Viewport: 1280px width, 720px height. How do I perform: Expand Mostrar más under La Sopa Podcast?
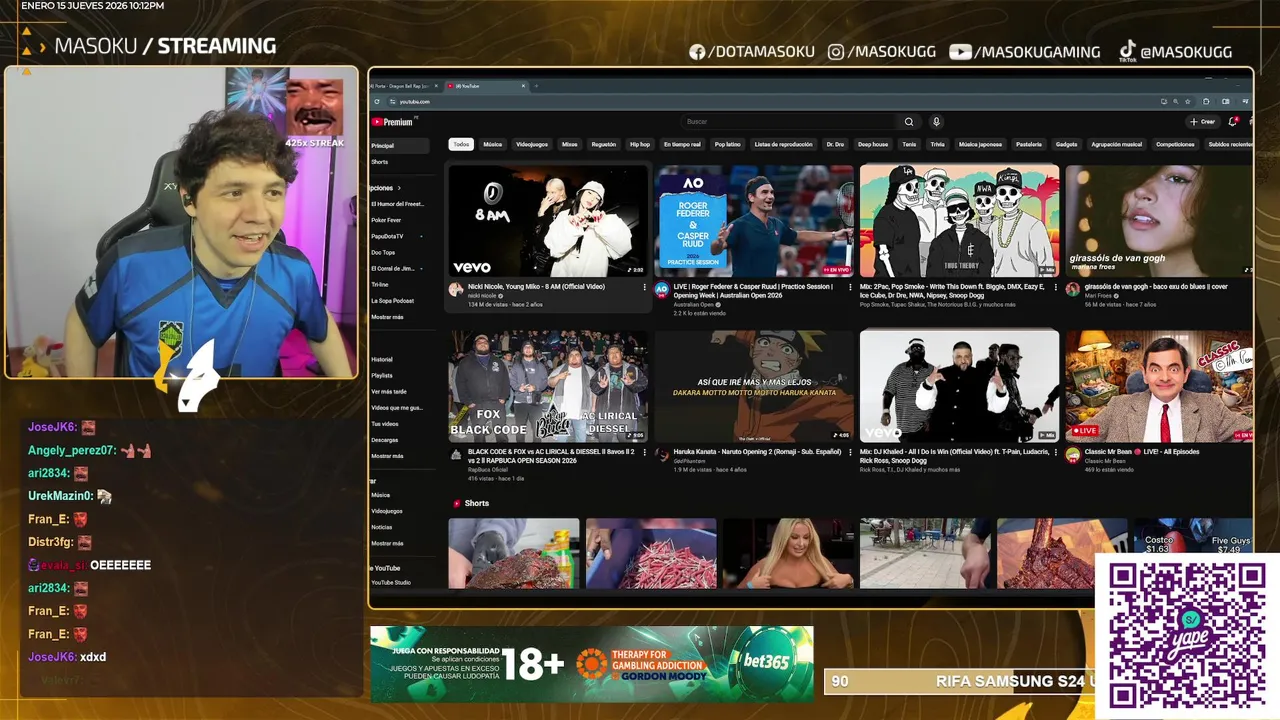coord(387,317)
